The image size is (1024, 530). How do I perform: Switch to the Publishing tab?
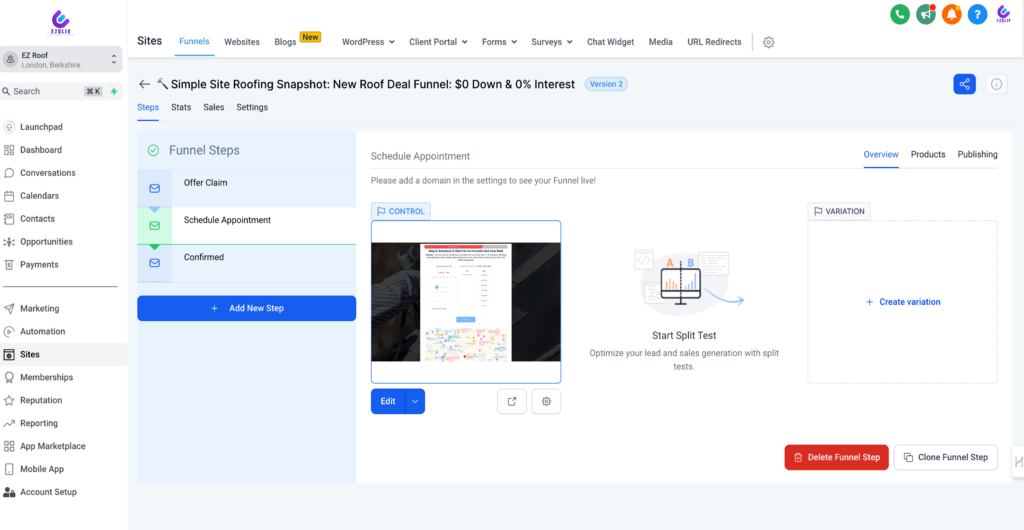click(x=977, y=154)
